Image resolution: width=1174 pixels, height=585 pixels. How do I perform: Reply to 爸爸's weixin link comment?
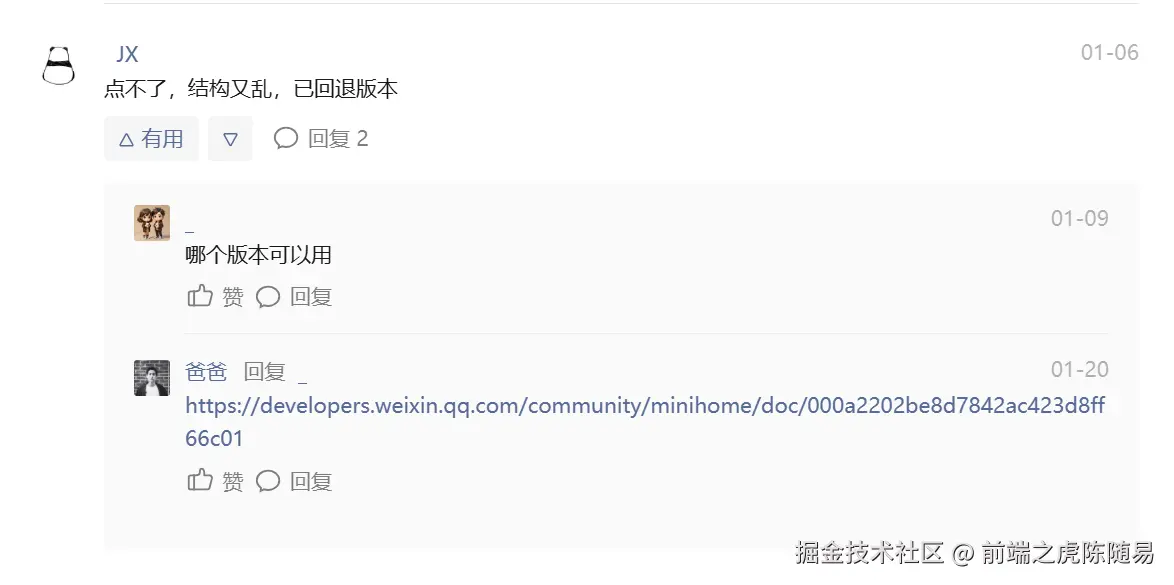(294, 480)
